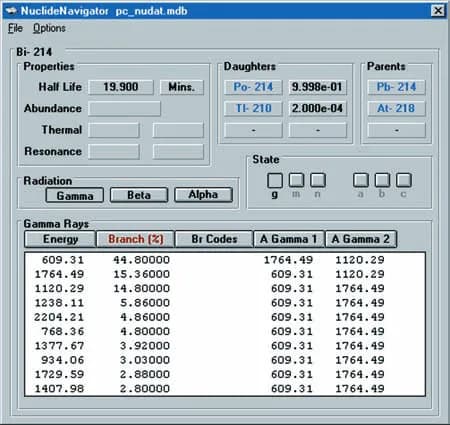Sort by Branch (%) column header

tap(135, 239)
